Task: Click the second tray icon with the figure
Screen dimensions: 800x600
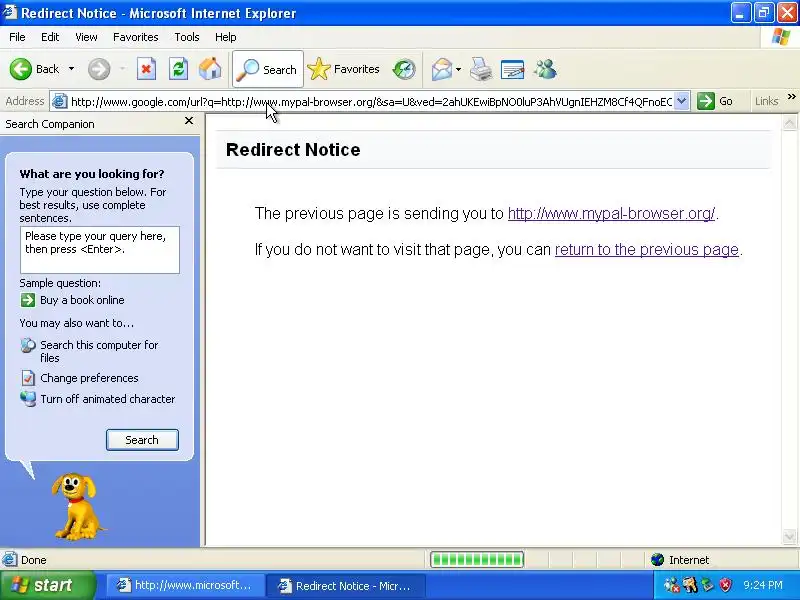Action: (690, 585)
